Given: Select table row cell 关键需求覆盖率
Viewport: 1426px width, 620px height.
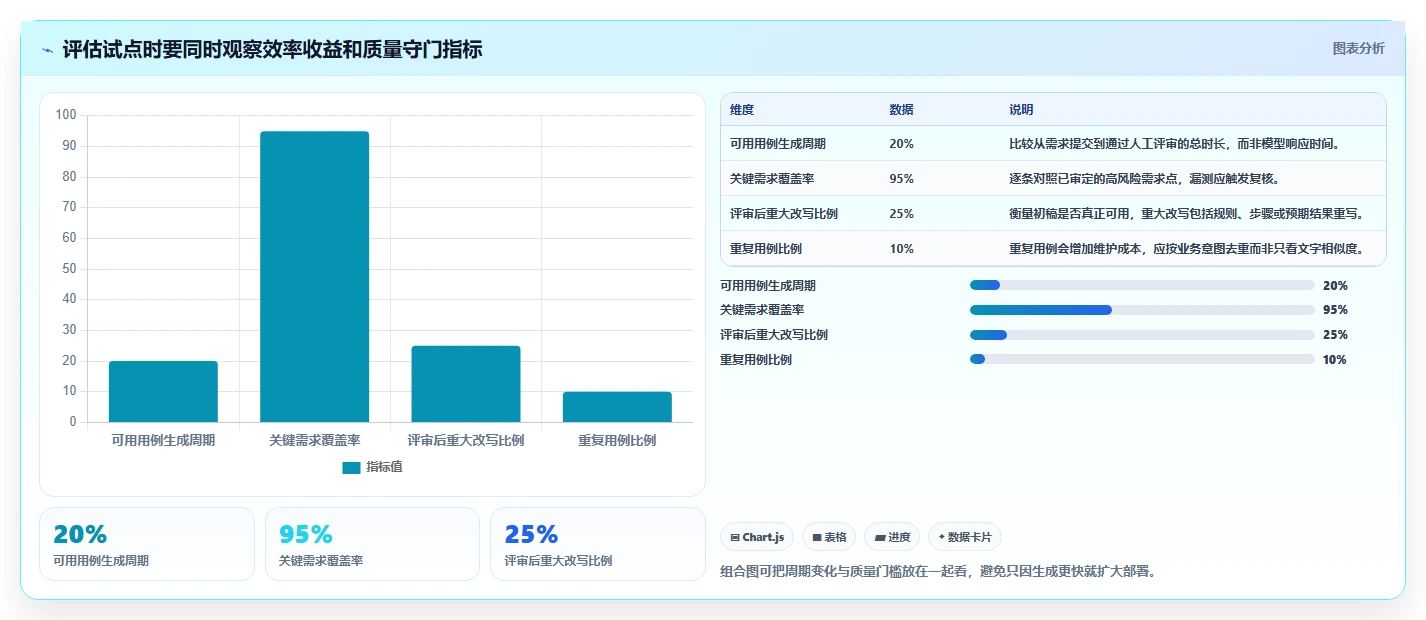Looking at the screenshot, I should [x=772, y=179].
